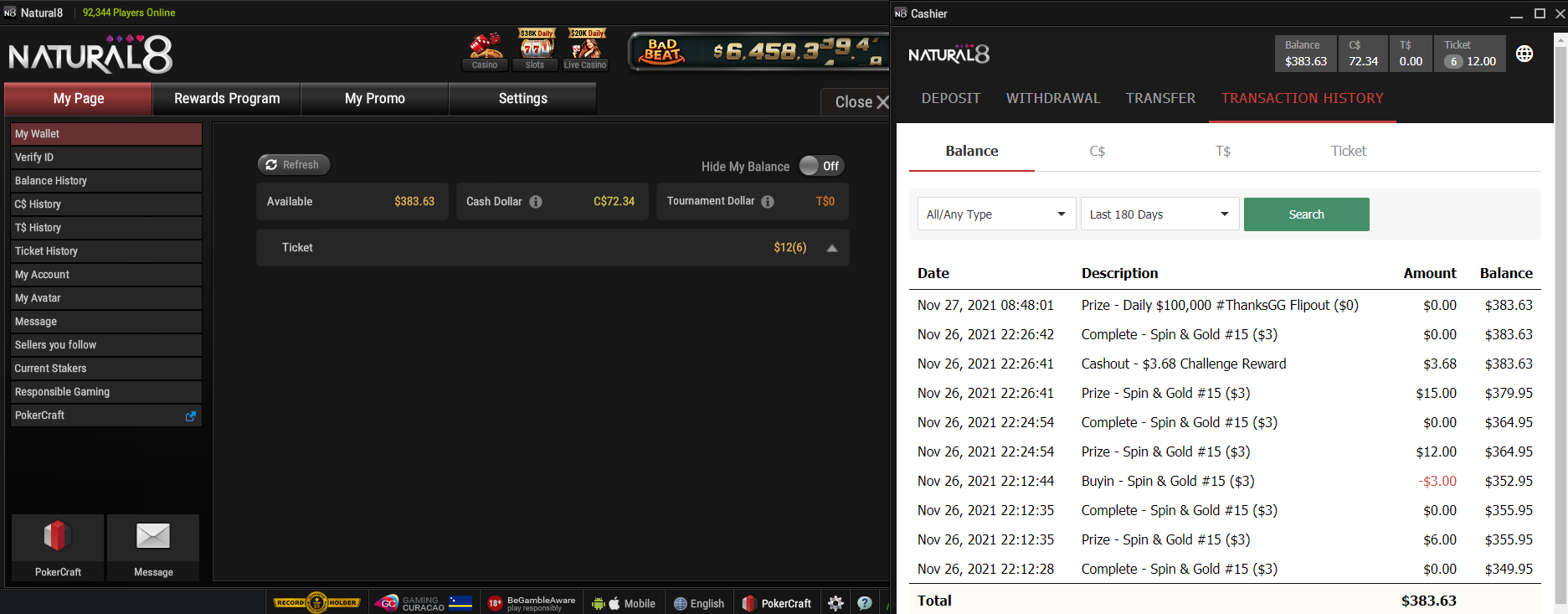Open the Rewards Program tab

pyautogui.click(x=227, y=99)
